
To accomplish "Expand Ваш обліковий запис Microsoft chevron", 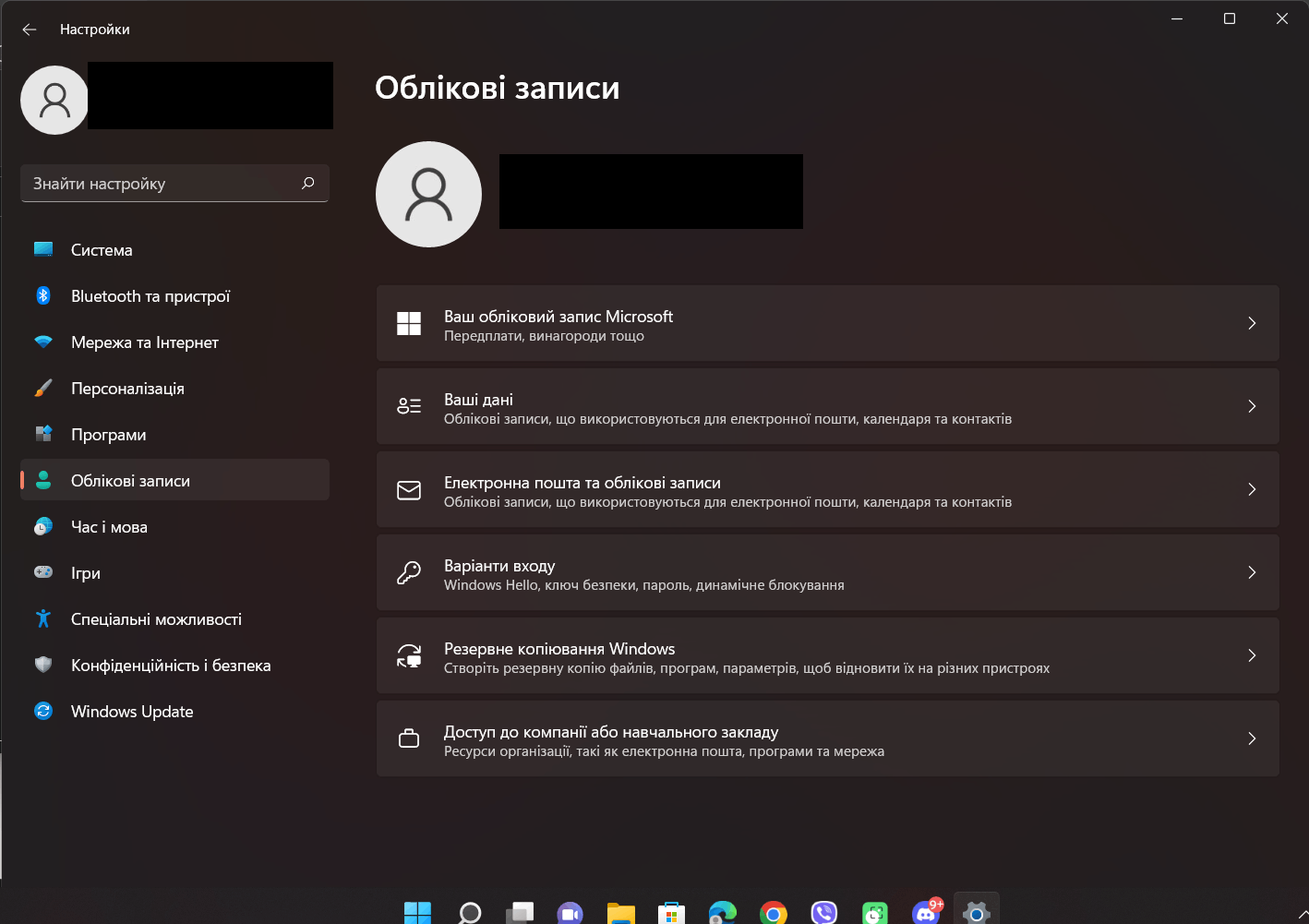I will click(x=1252, y=323).
